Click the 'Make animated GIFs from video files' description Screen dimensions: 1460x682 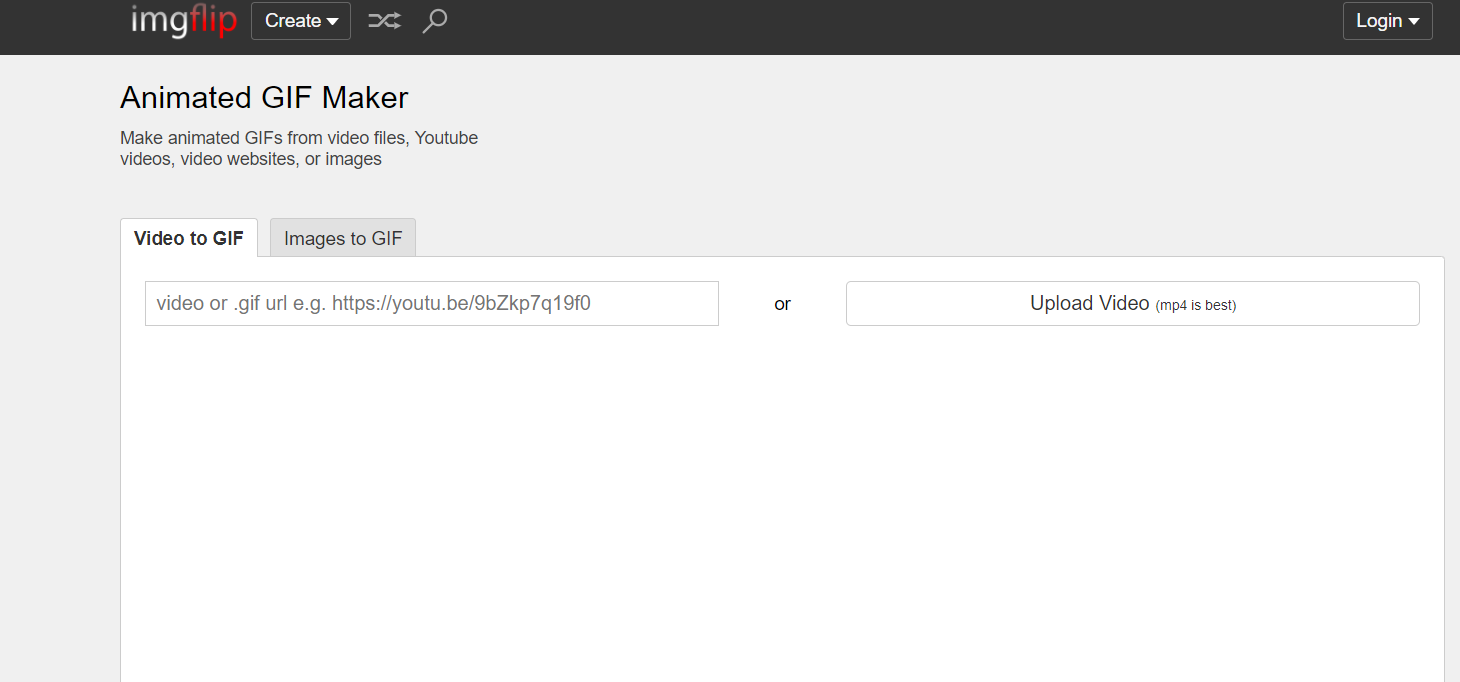[x=299, y=148]
